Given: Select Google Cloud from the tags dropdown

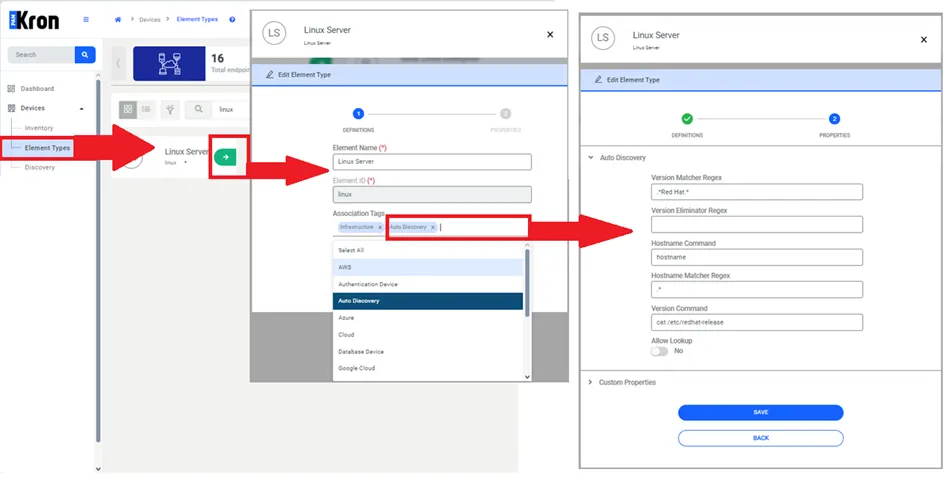Looking at the screenshot, I should 428,368.
